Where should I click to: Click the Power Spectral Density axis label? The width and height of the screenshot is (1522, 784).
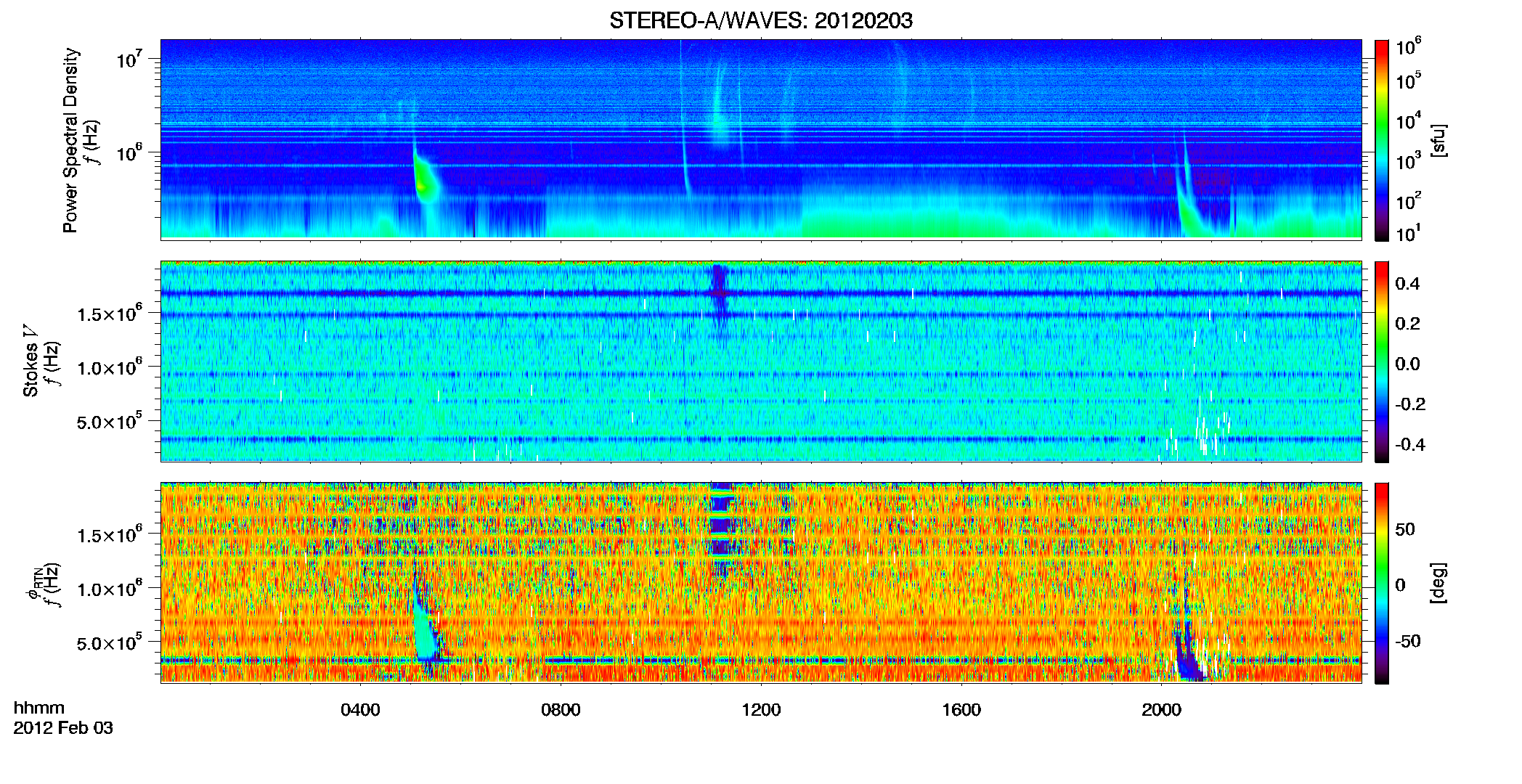tap(70, 140)
